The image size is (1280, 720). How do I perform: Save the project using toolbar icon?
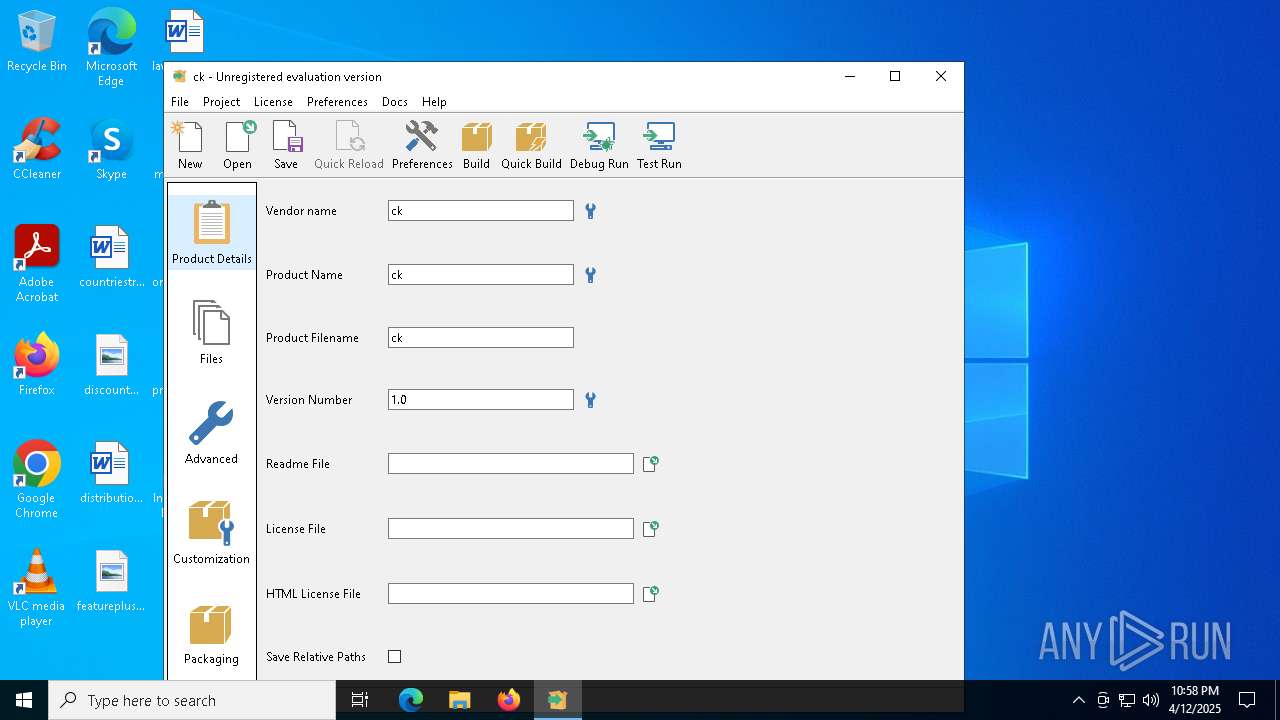(x=286, y=146)
